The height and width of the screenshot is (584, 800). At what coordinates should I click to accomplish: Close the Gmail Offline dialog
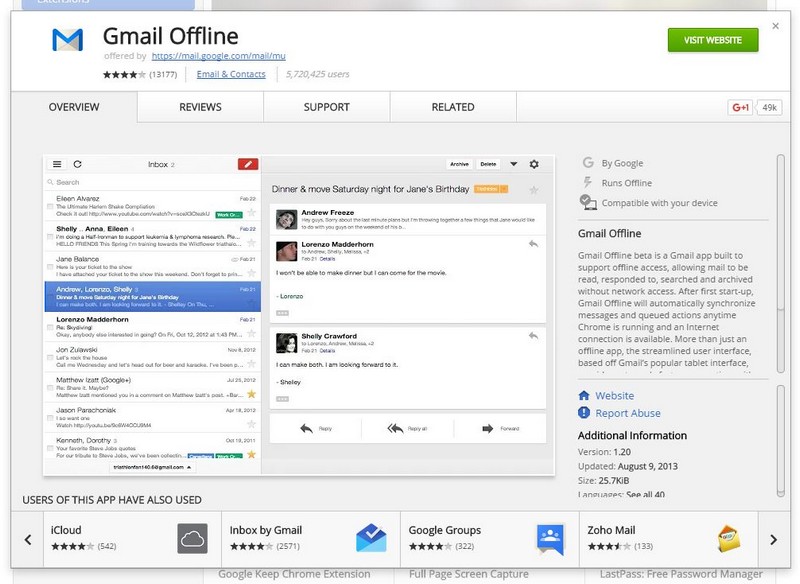(776, 26)
